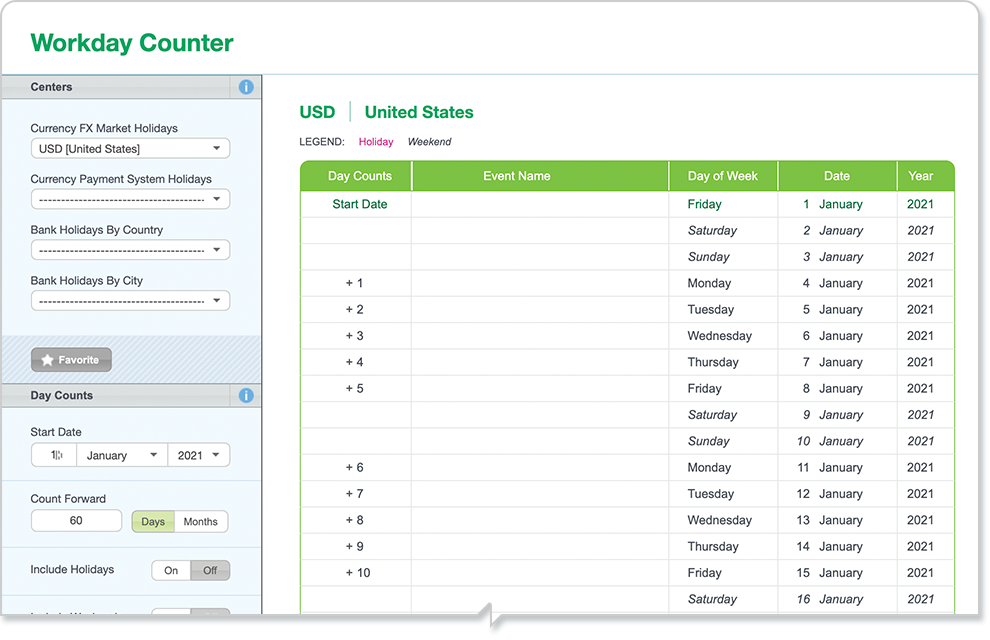Open the Centers panel info icon
The width and height of the screenshot is (990, 640).
(246, 87)
